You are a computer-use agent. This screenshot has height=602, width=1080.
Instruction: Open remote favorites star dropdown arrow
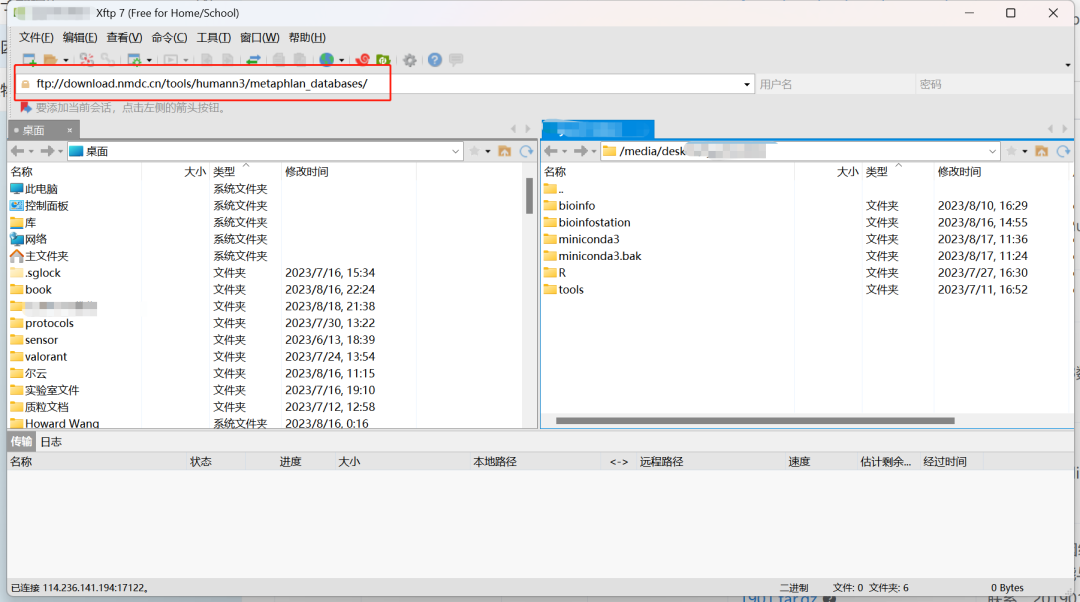tap(1025, 152)
